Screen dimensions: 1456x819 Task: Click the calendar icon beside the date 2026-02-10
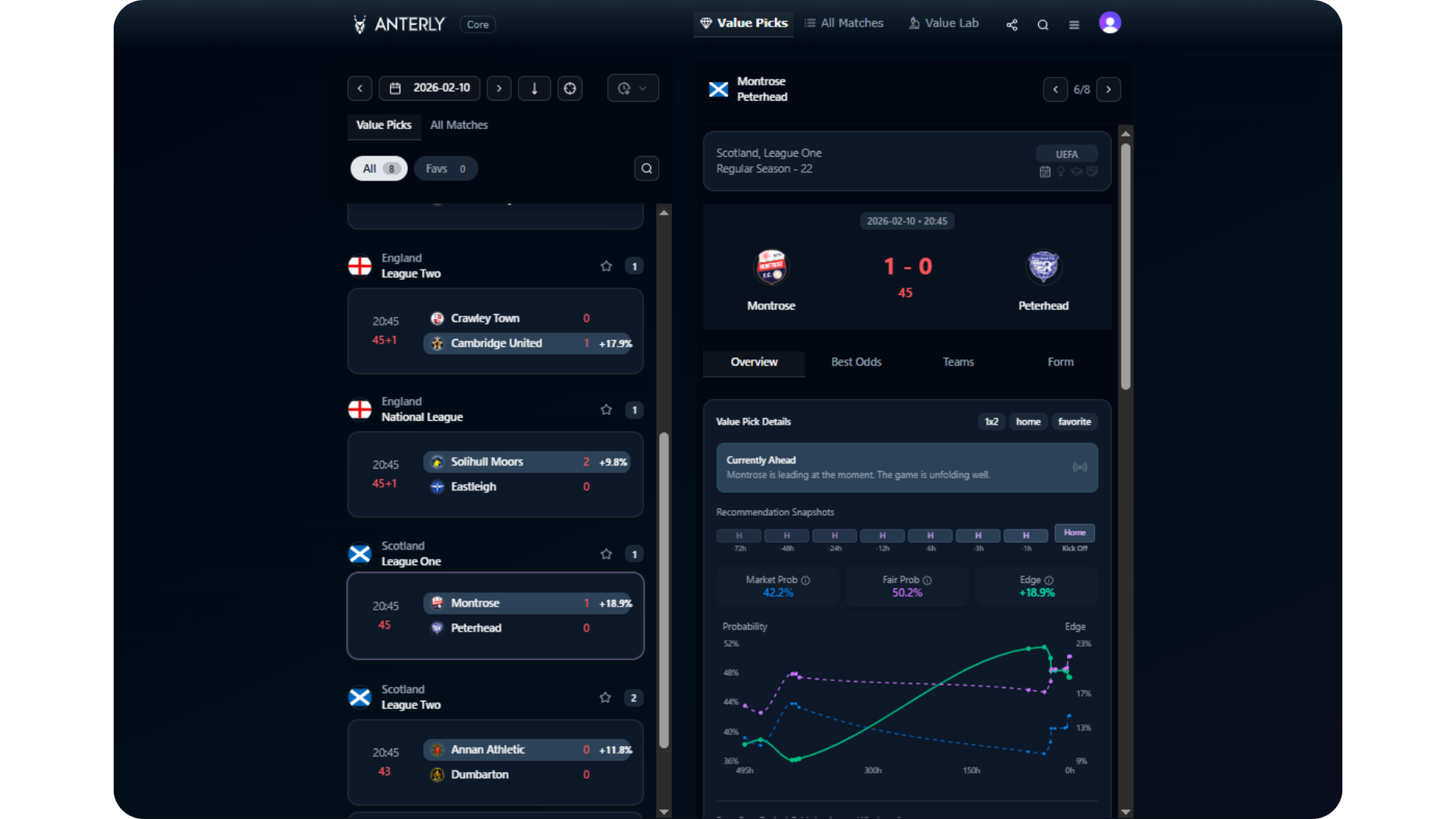tap(395, 88)
